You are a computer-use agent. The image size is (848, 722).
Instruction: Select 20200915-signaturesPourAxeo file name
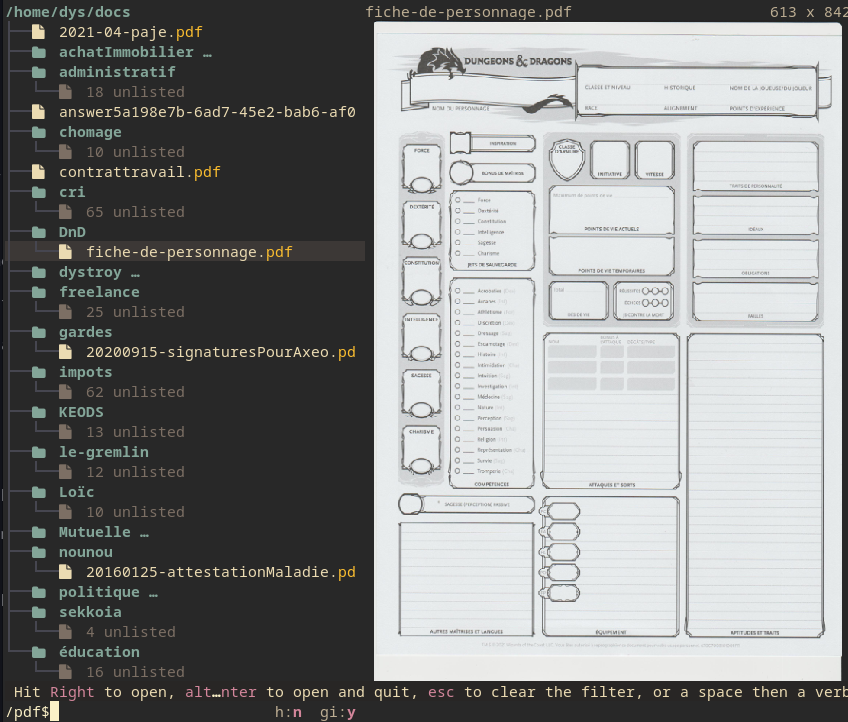click(x=221, y=352)
